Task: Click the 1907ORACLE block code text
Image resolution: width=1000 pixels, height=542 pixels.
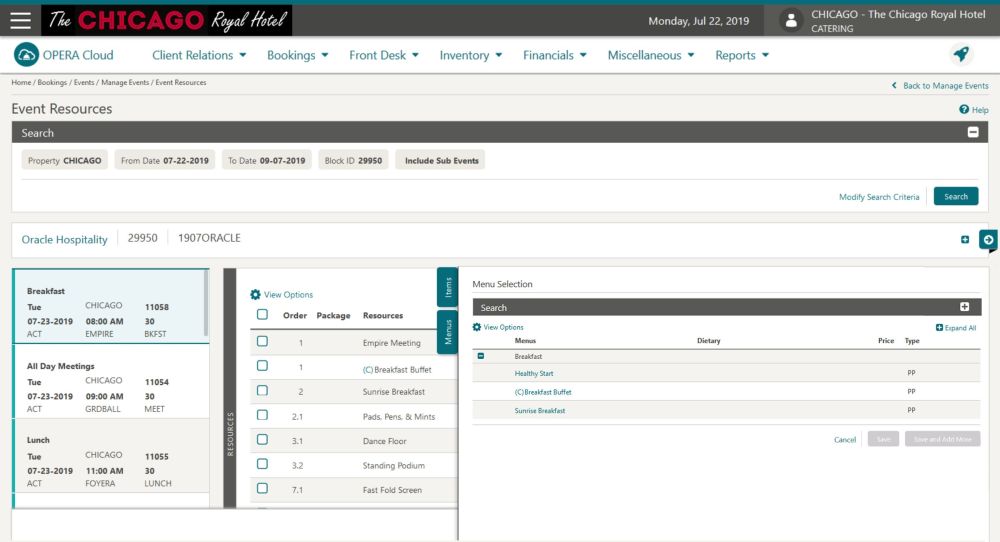Action: 209,238
